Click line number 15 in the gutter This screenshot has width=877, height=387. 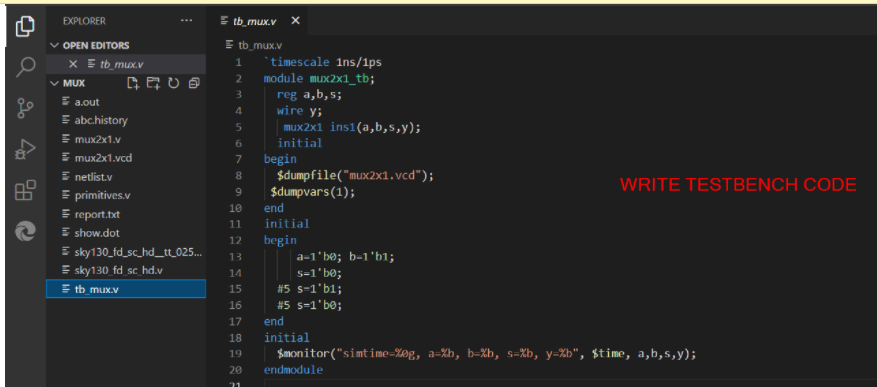235,289
